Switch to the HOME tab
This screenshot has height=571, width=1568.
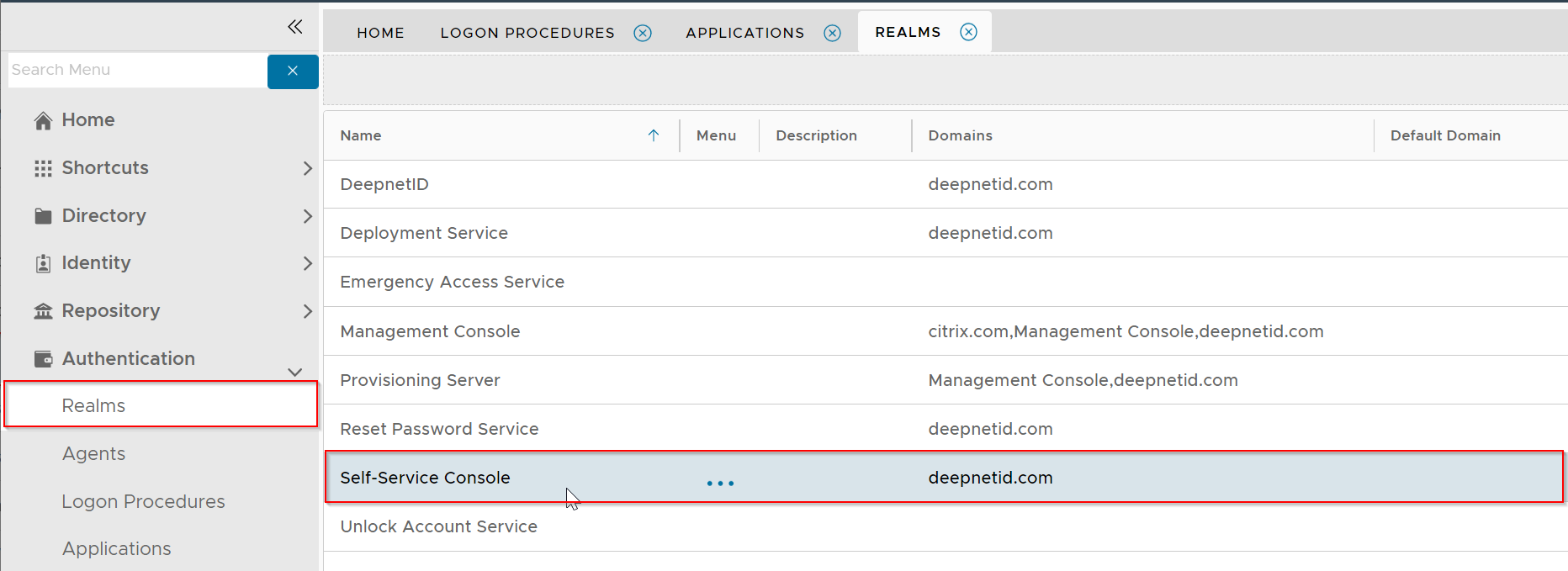pos(380,33)
